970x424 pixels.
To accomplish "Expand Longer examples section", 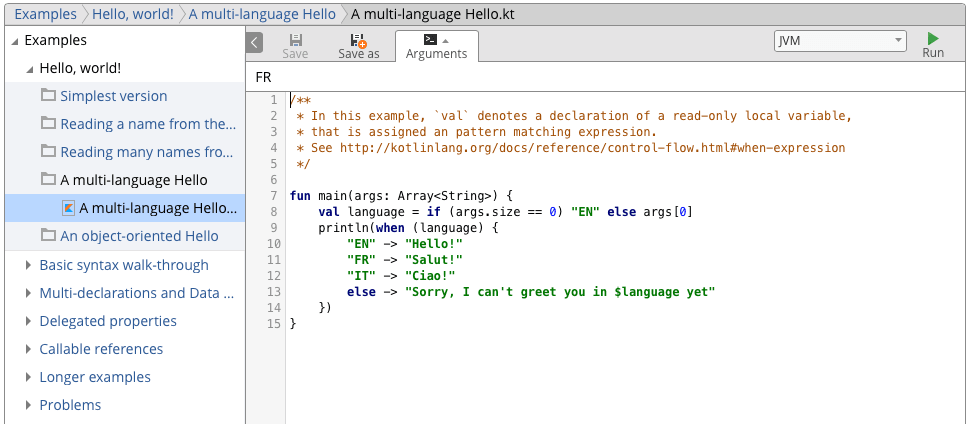I will point(28,377).
